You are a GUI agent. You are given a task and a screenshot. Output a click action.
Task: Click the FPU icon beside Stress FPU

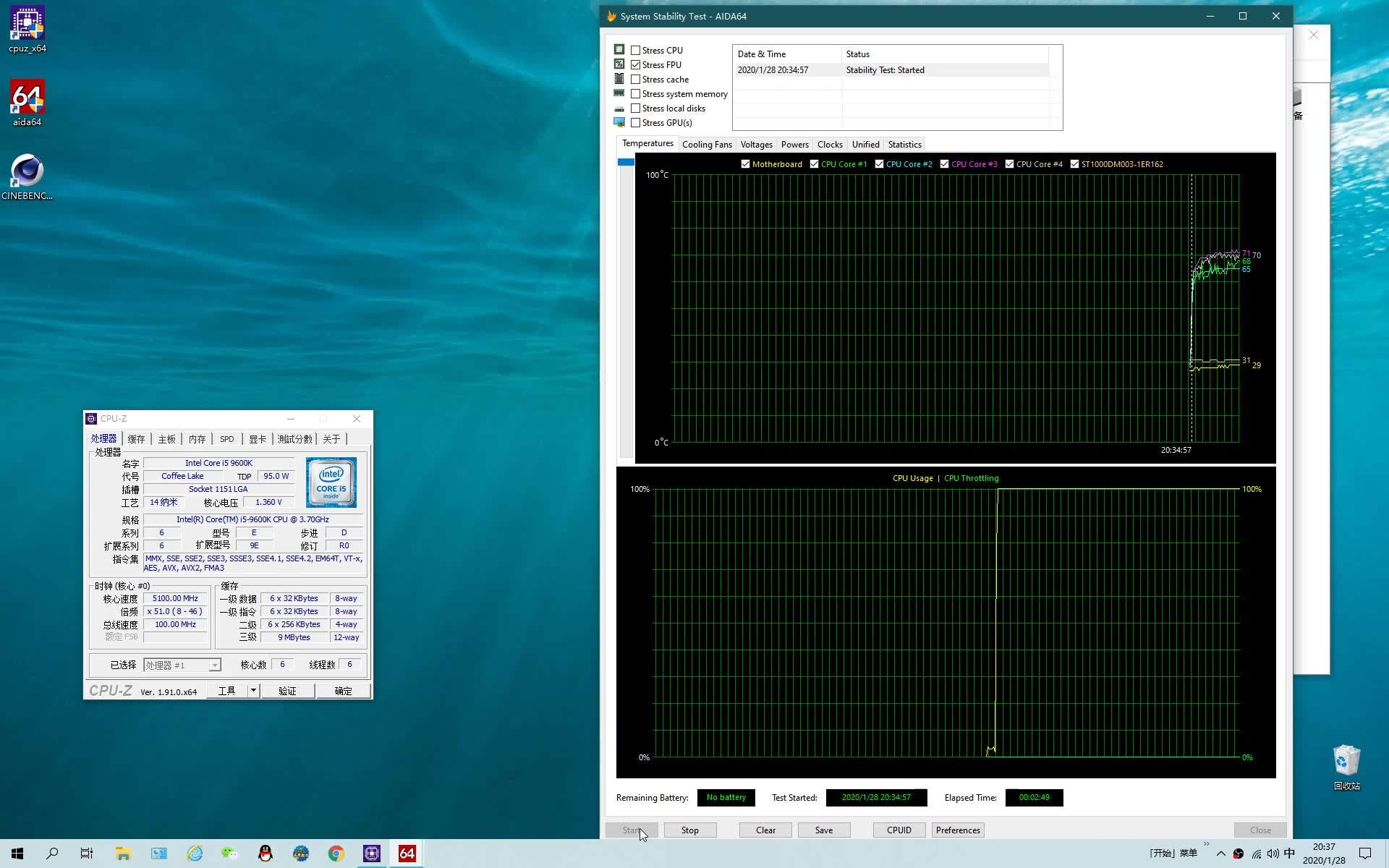pos(619,64)
